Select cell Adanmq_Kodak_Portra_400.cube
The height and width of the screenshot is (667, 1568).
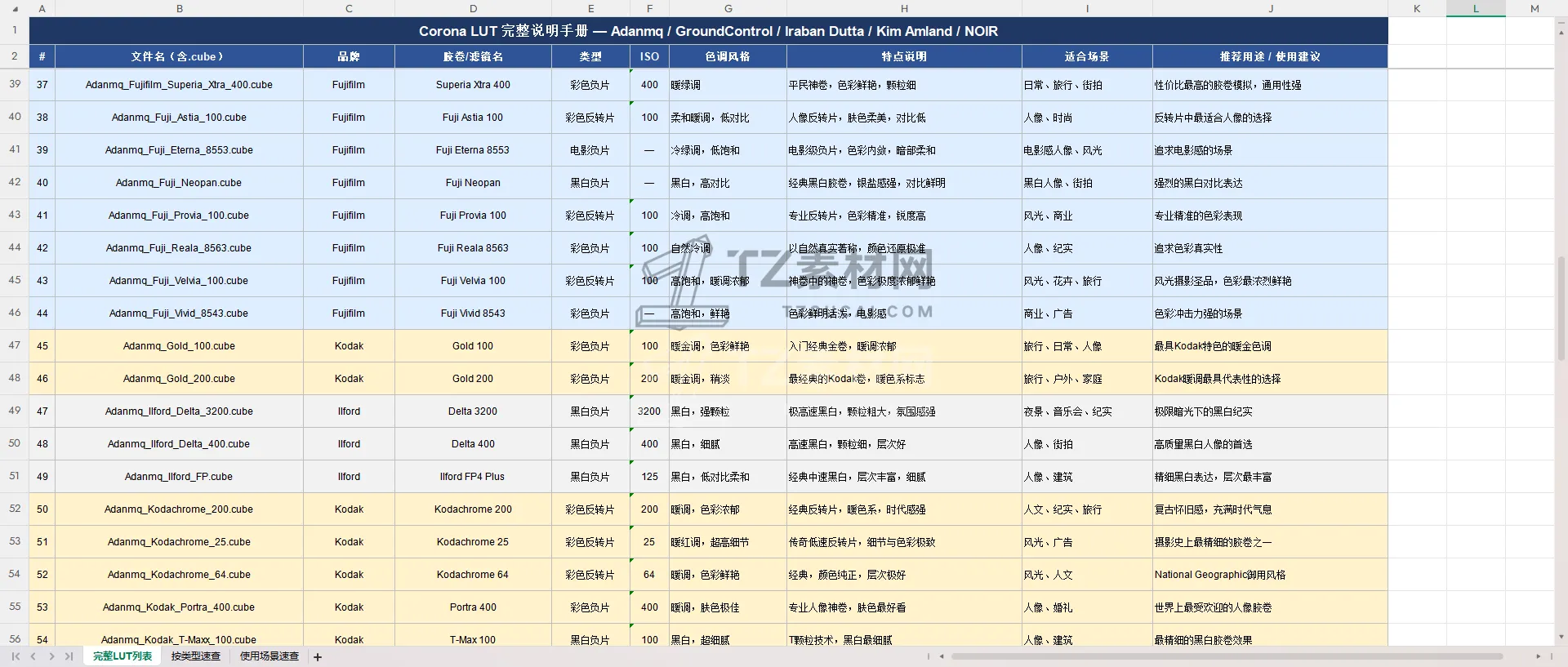coord(179,607)
